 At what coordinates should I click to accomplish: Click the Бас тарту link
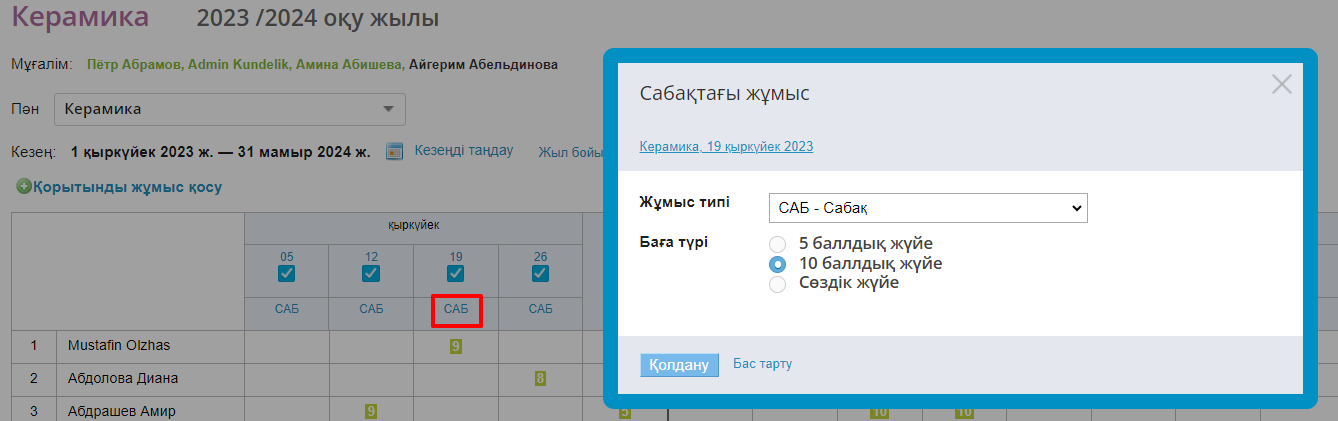point(763,364)
